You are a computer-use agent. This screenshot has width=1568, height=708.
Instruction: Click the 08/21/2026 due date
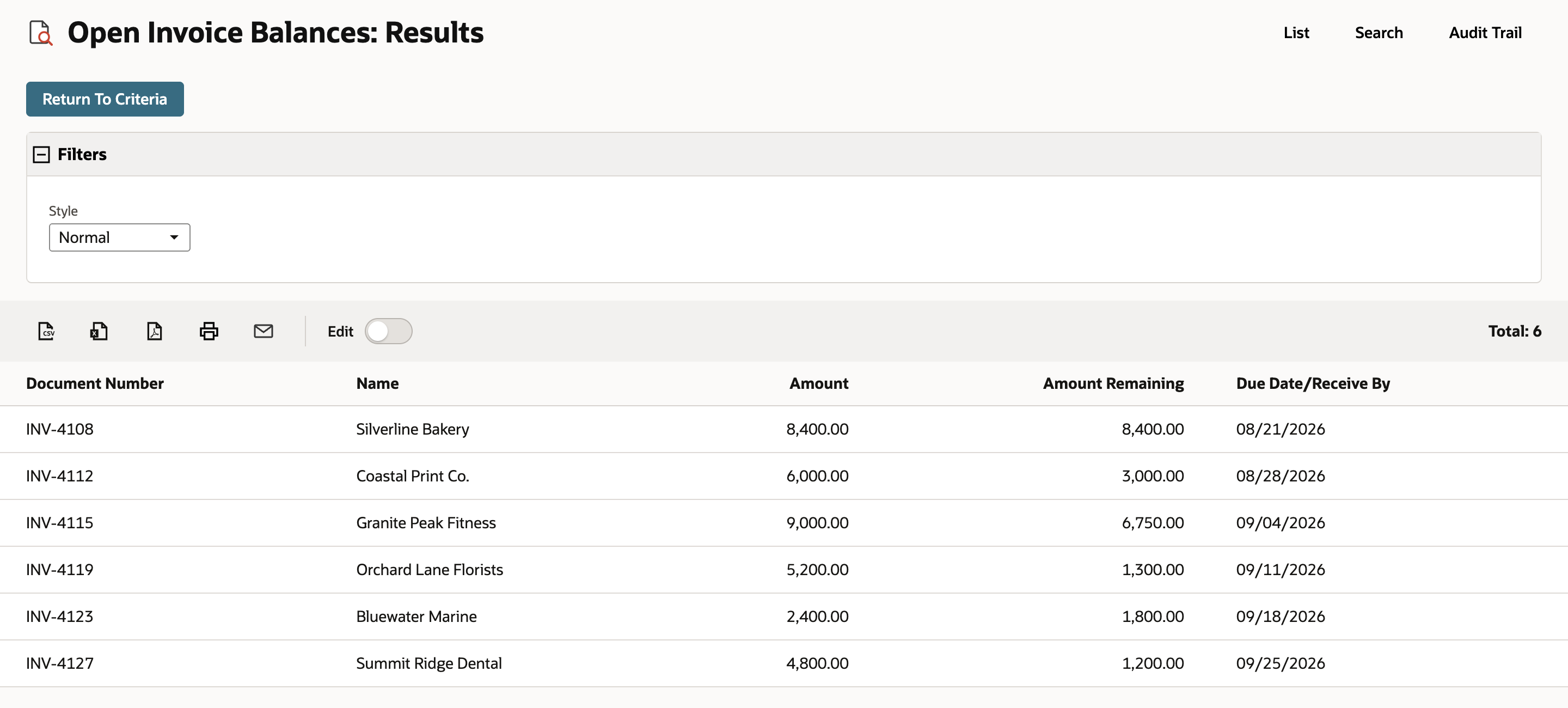(x=1281, y=429)
